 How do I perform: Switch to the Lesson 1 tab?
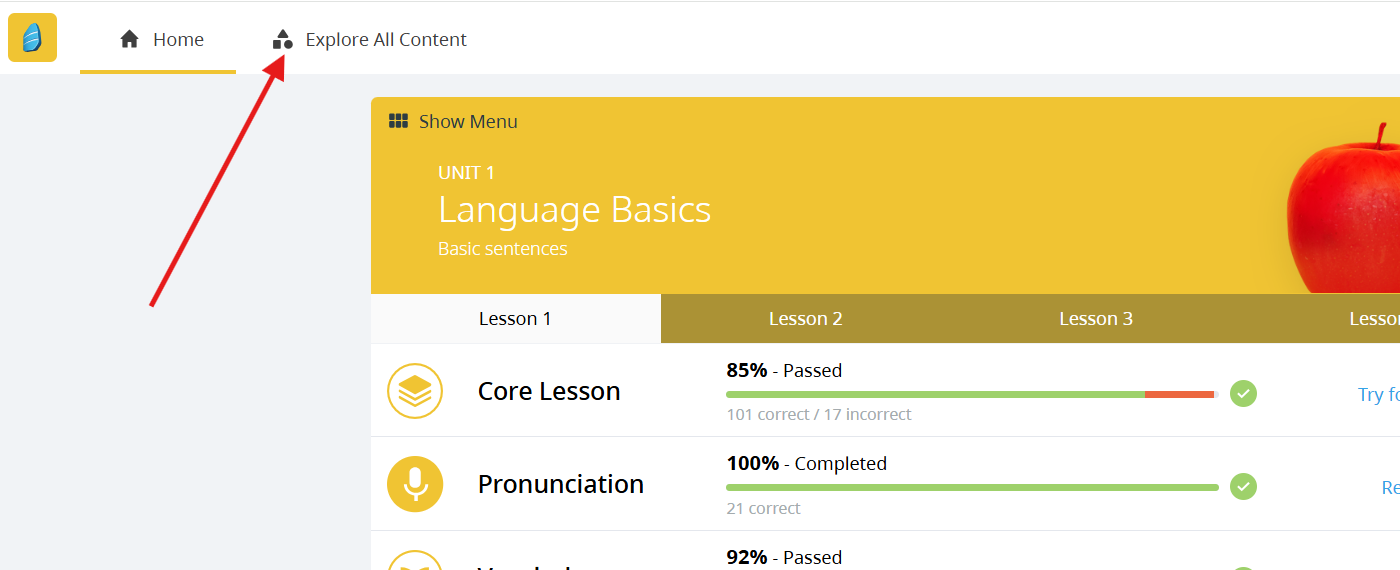tap(515, 319)
